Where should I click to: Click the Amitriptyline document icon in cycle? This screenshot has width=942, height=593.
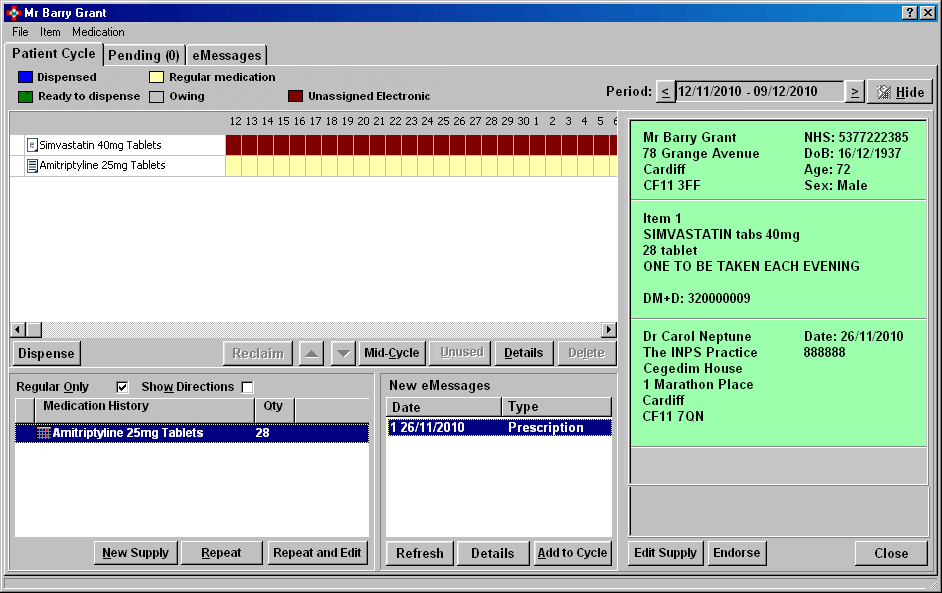32,165
